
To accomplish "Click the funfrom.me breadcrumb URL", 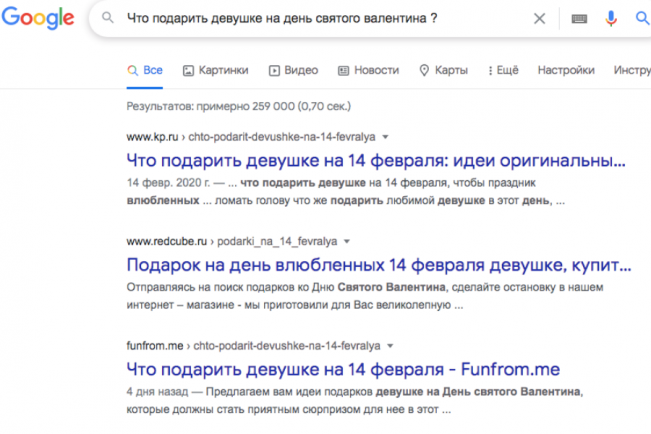I will coord(253,346).
